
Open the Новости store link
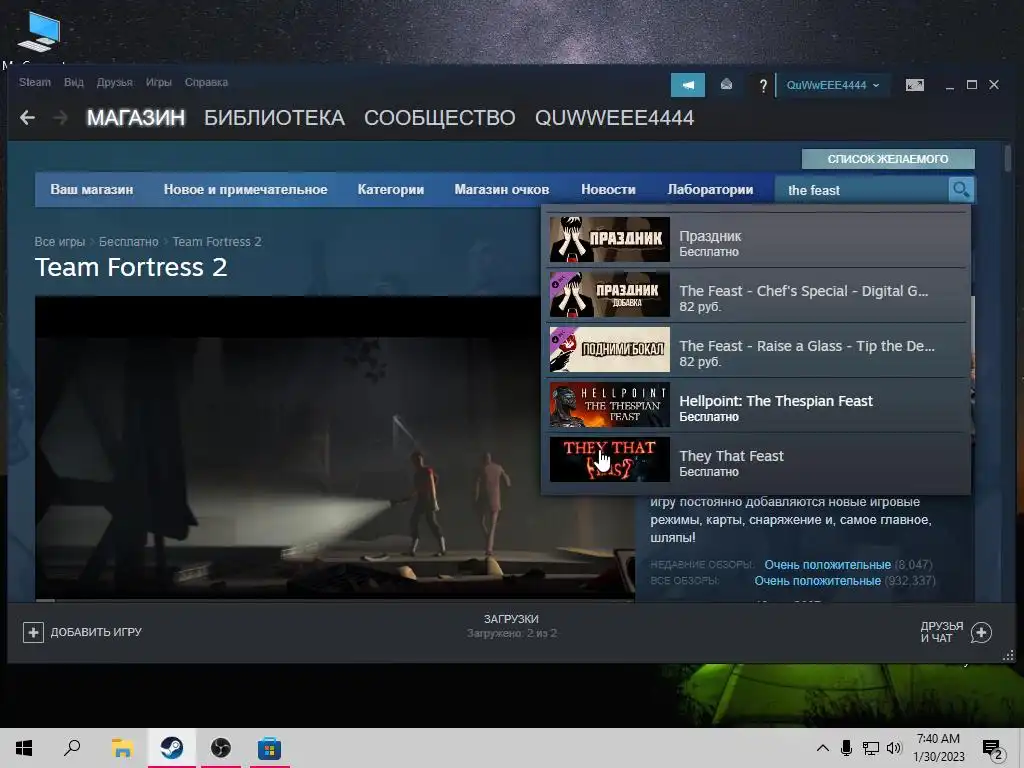click(x=608, y=189)
